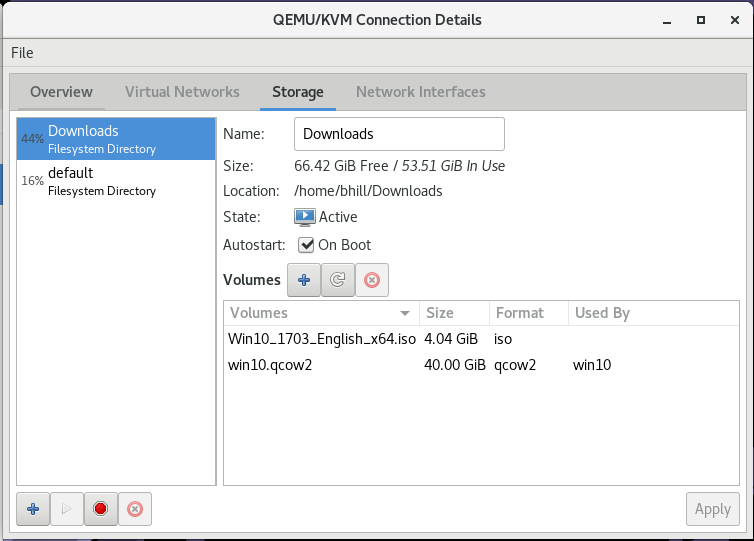
Task: Minimize the Connection Details window
Action: tap(667, 21)
